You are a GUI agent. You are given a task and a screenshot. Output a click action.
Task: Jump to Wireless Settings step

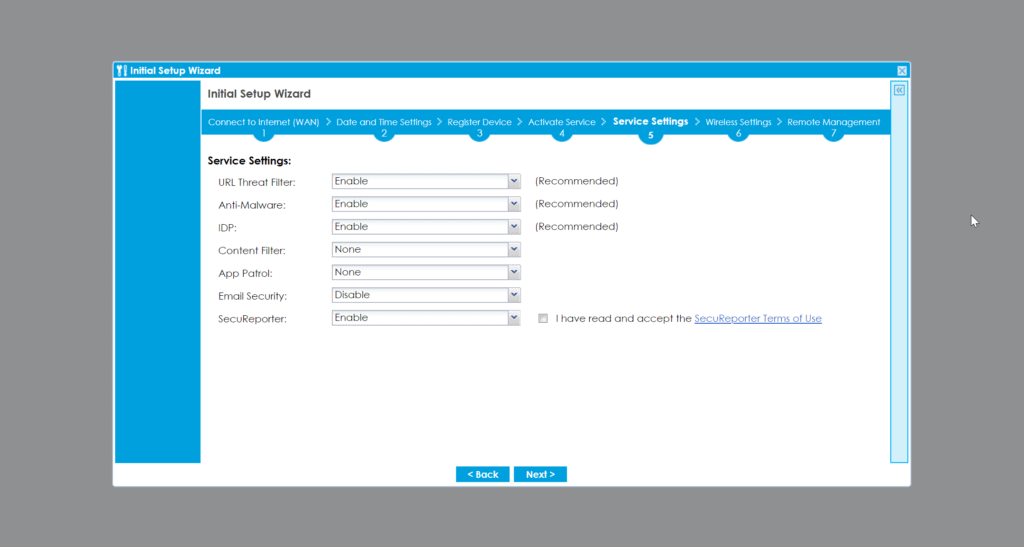point(738,122)
